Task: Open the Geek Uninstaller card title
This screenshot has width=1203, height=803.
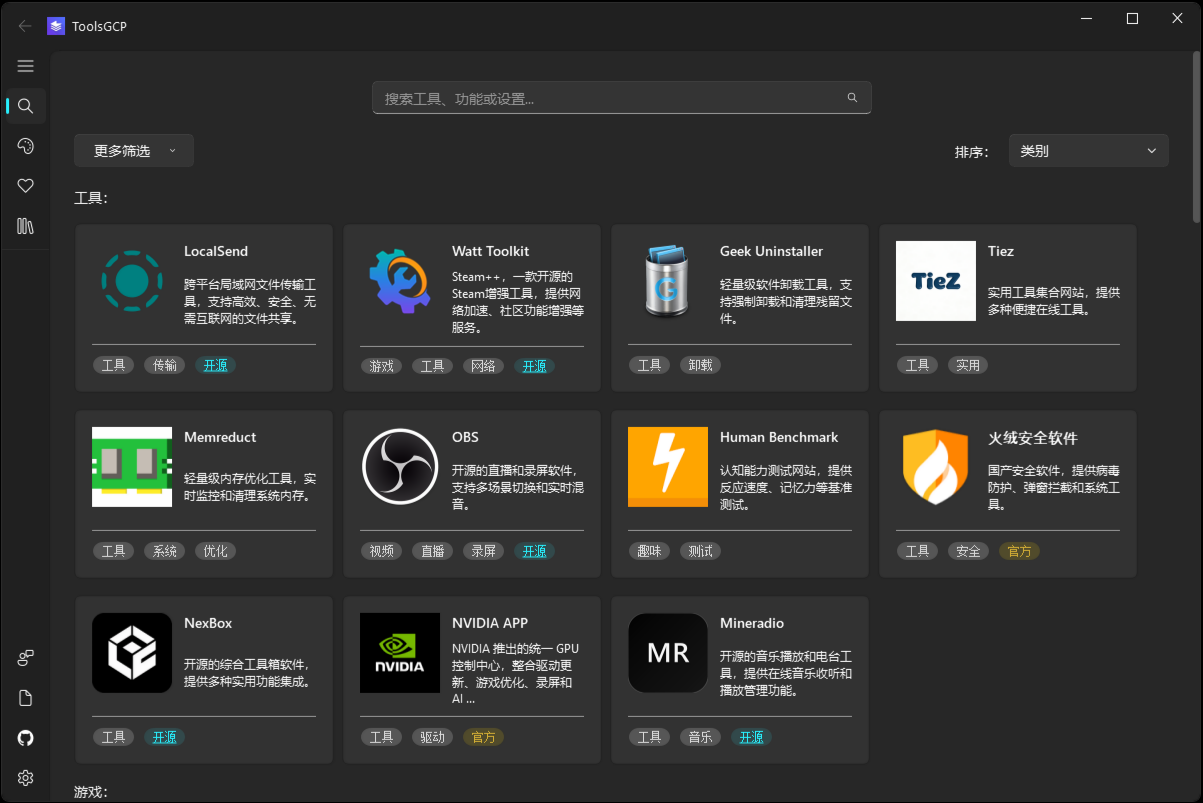Action: (772, 251)
